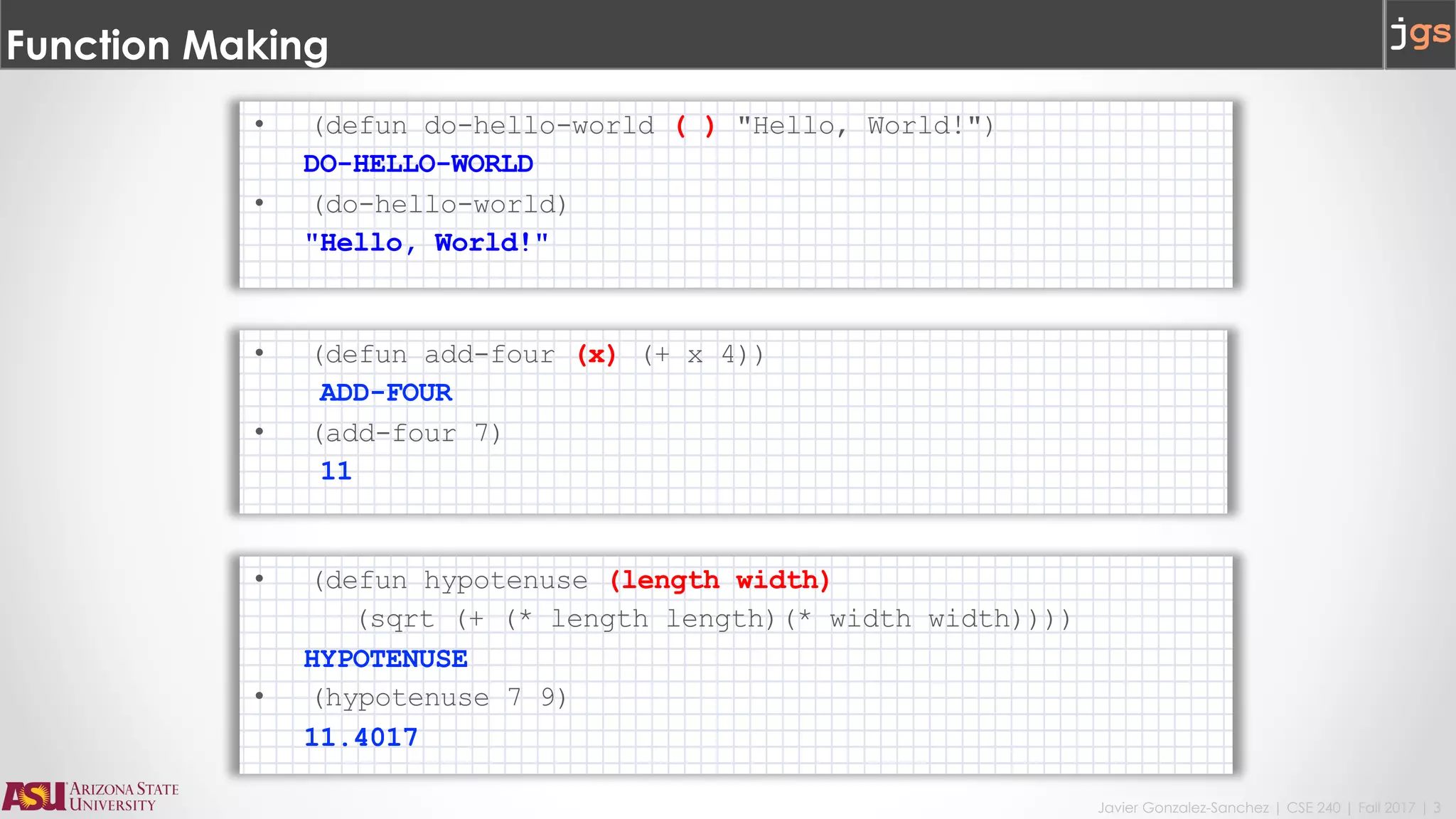Click the red '(length width)' parameters
The image size is (1456, 819).
[719, 581]
